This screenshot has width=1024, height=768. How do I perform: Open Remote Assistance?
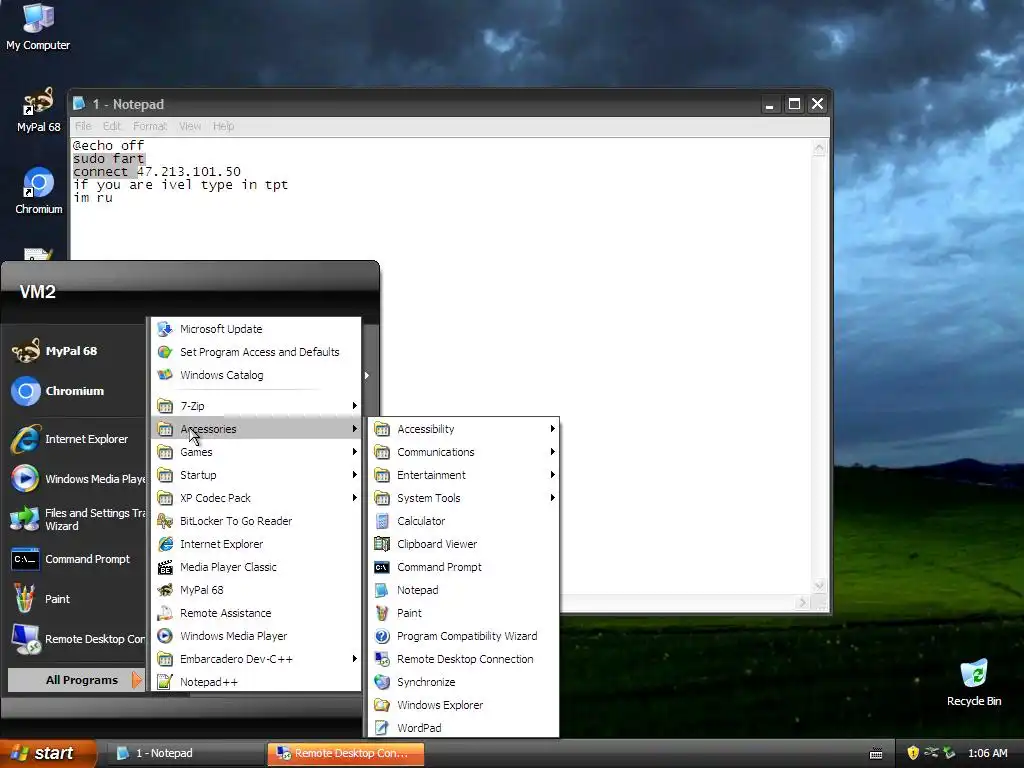click(256, 613)
